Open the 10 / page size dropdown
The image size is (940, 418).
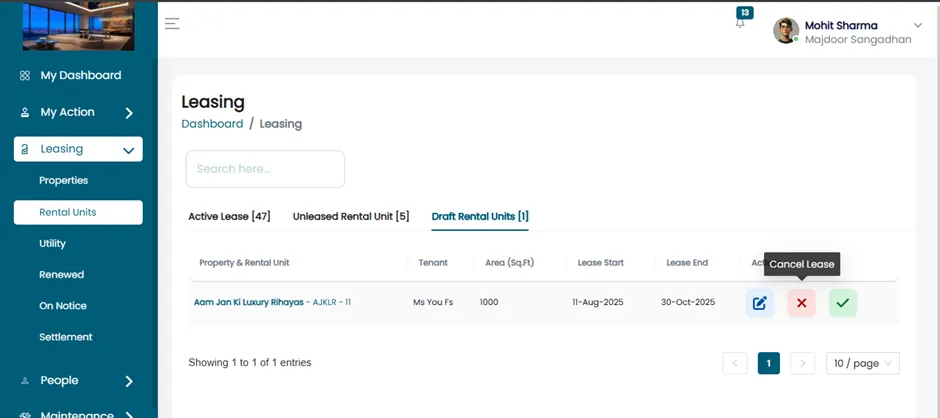863,363
